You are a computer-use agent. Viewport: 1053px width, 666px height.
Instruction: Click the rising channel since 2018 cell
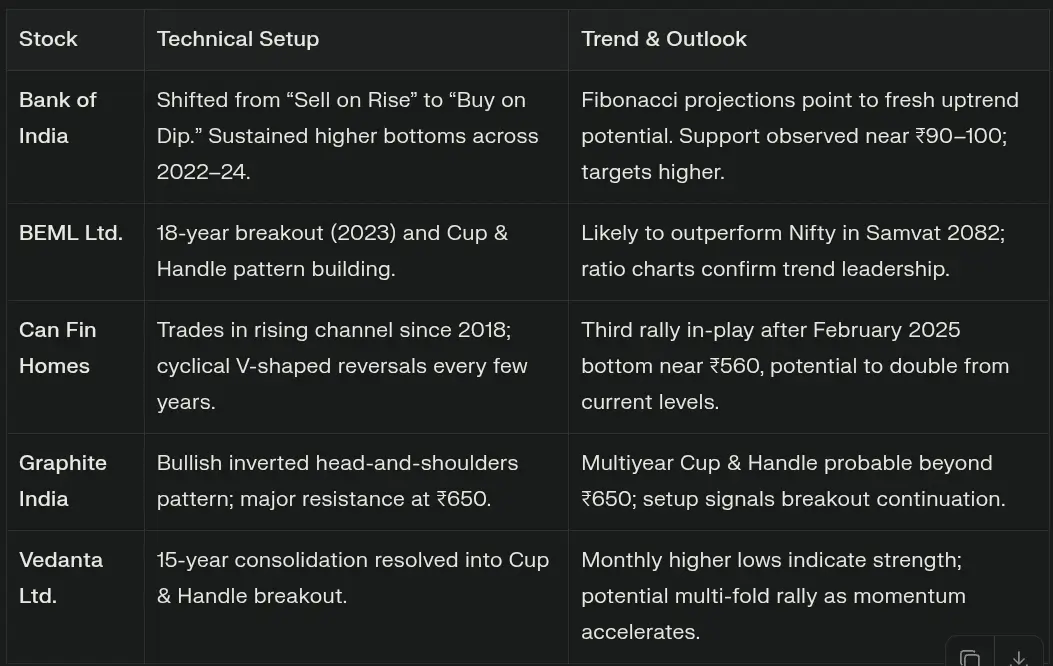pos(341,366)
